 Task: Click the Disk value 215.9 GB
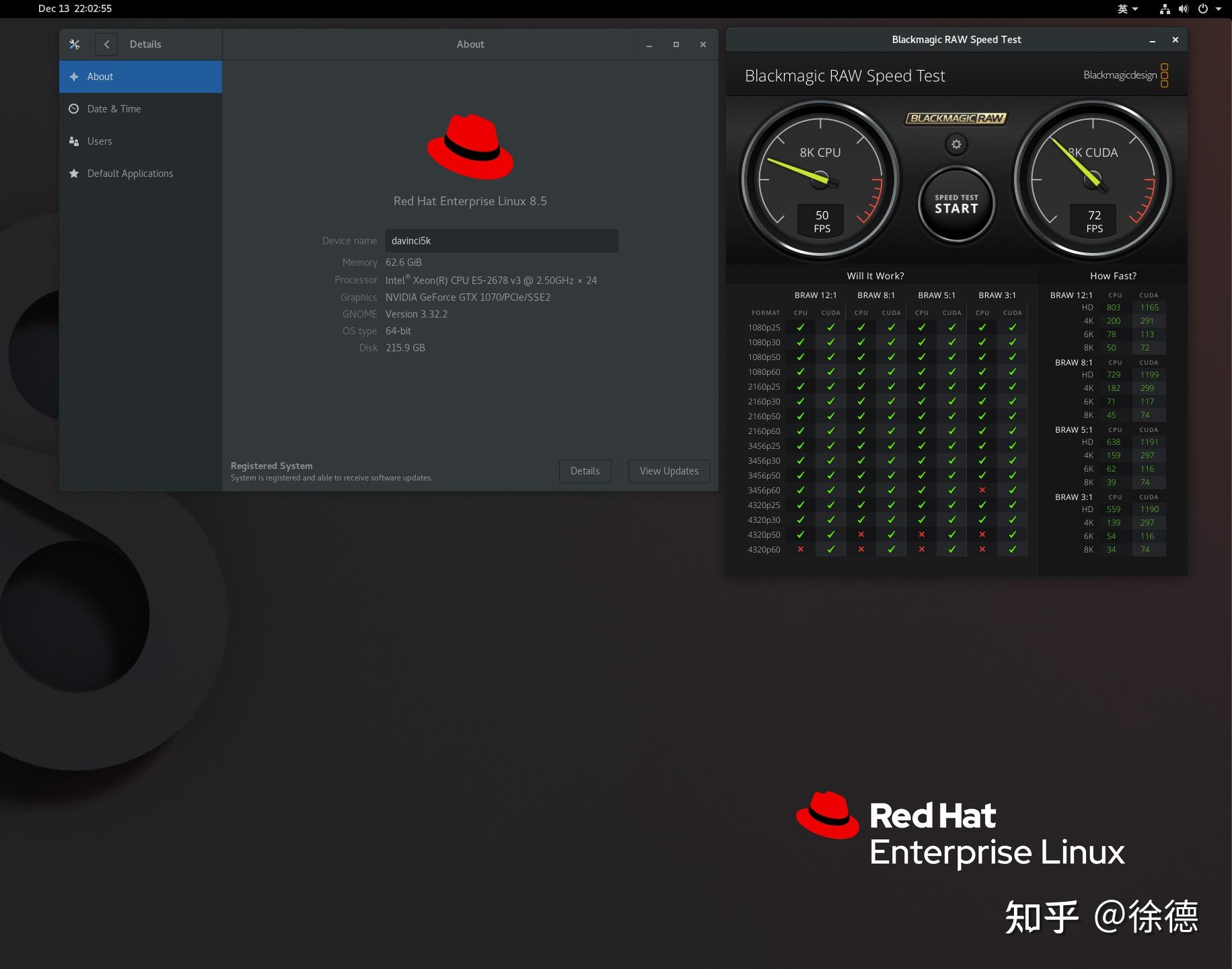[x=405, y=348]
